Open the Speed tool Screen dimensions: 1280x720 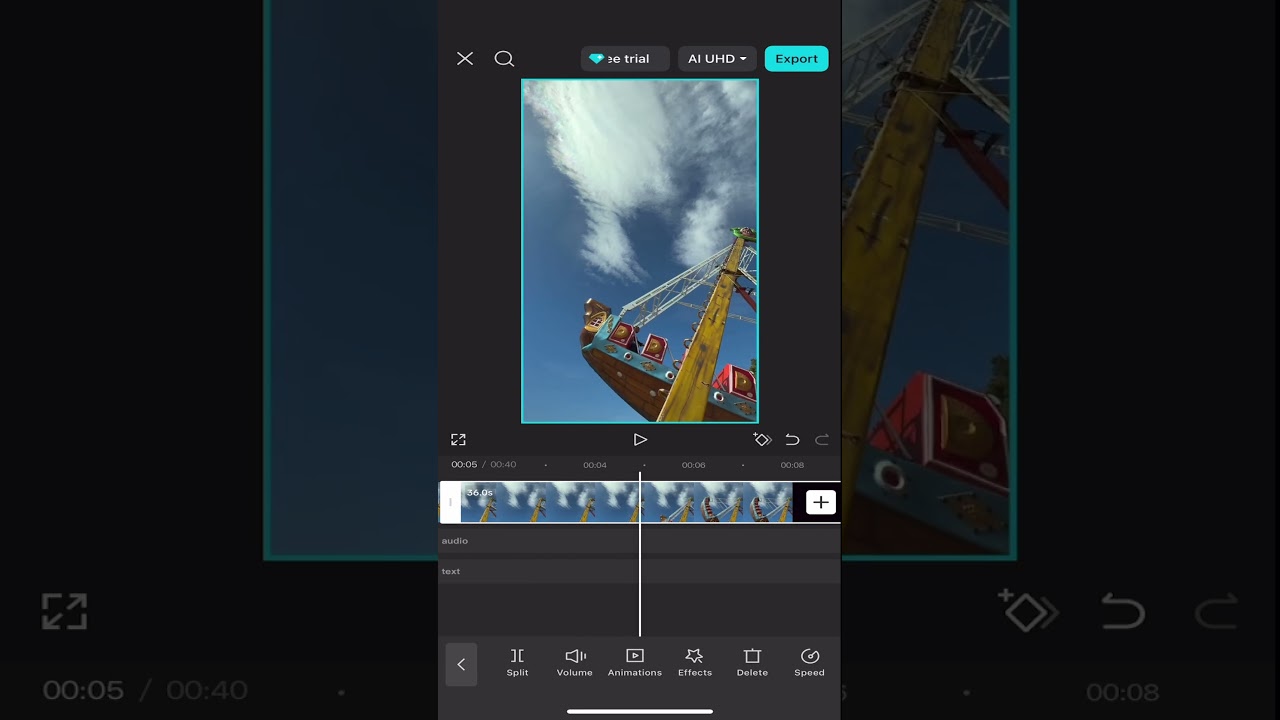pyautogui.click(x=810, y=663)
